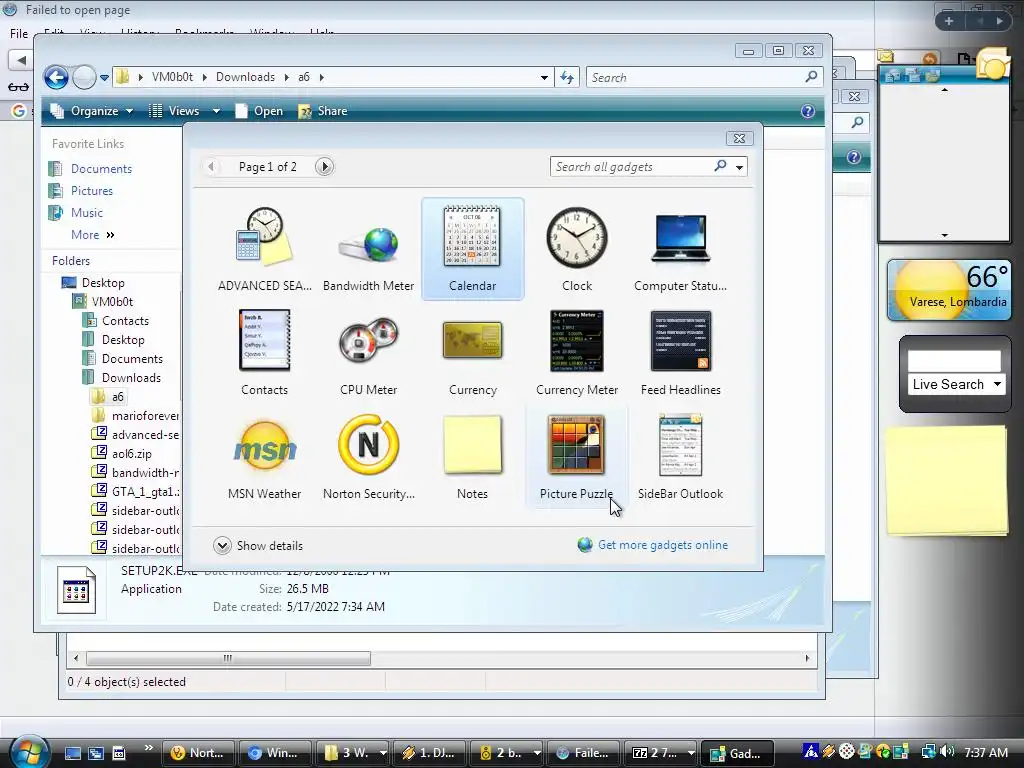This screenshot has height=768, width=1024.
Task: Open gadget search options dropdown arrow
Action: pyautogui.click(x=739, y=167)
